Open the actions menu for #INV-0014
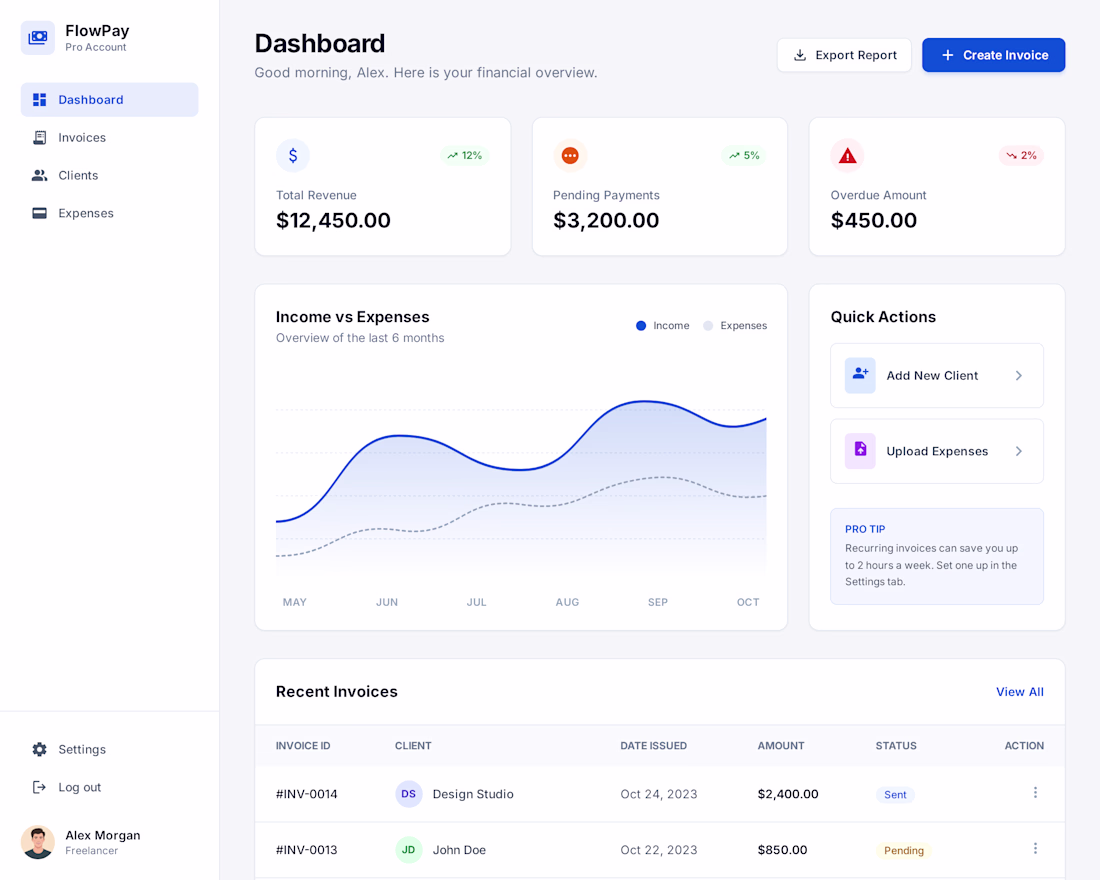Viewport: 1100px width, 880px height. point(1035,793)
